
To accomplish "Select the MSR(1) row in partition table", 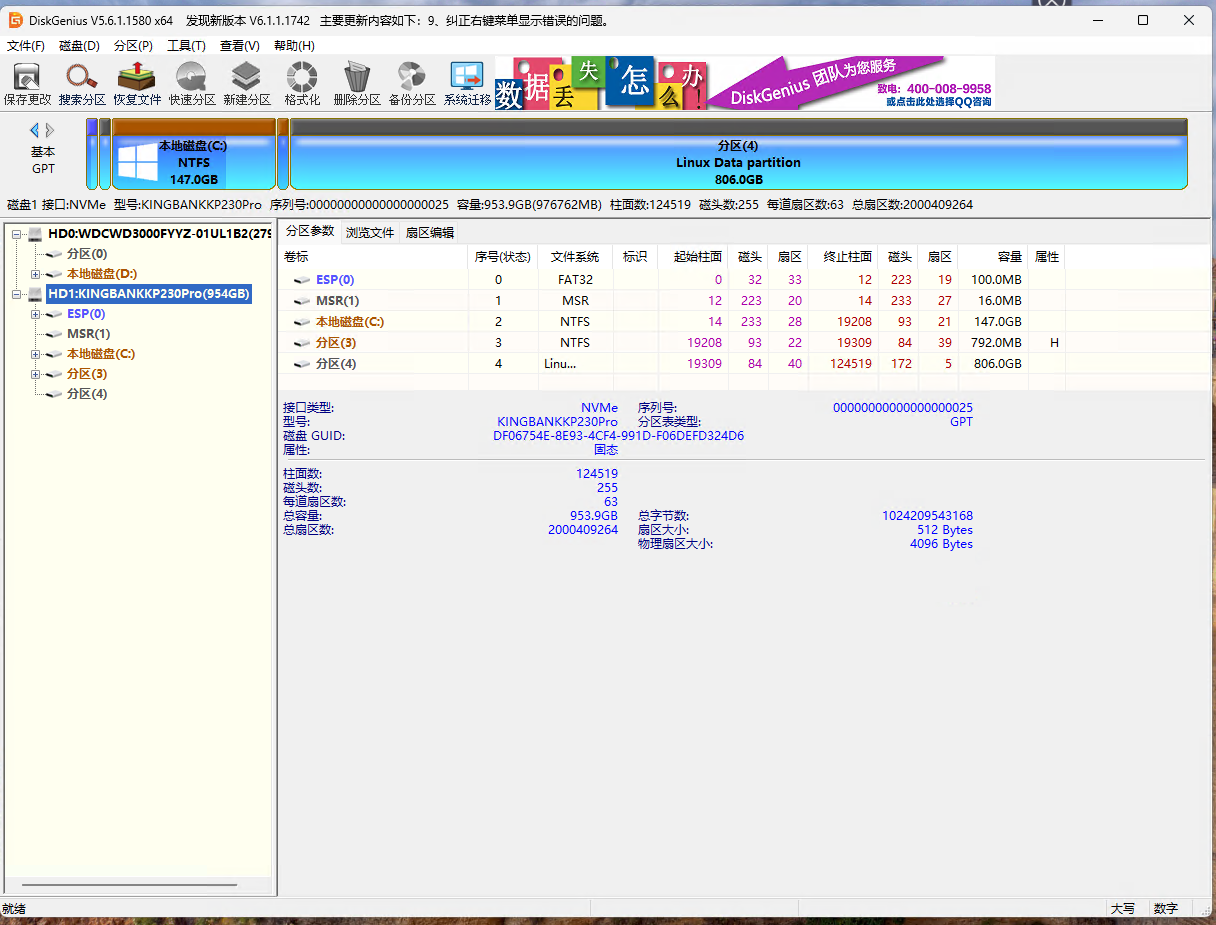I will pyautogui.click(x=337, y=301).
